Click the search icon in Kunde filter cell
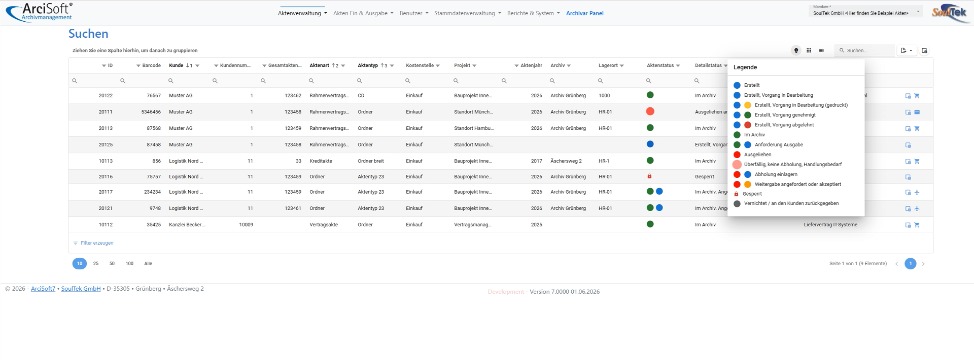This screenshot has height=360, width=974. point(171,81)
